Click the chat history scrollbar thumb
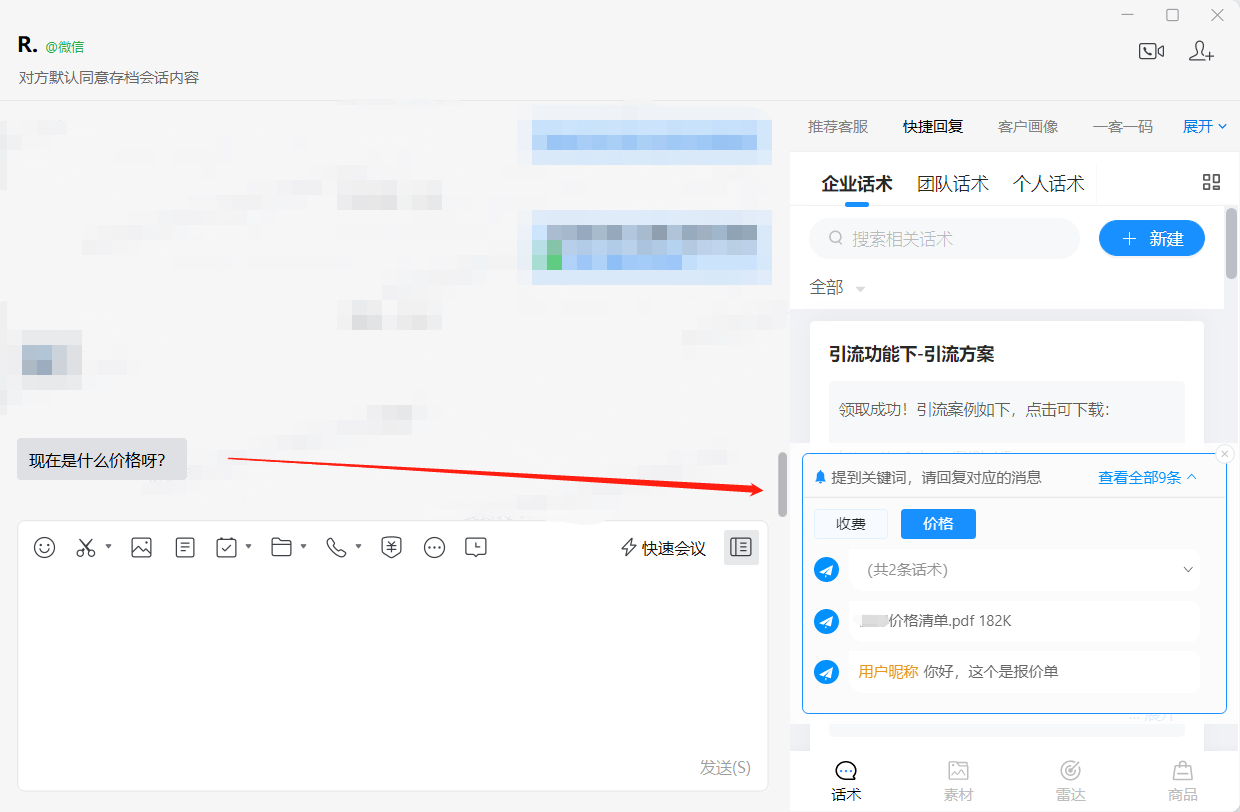Screen dimensions: 1240x812 pos(783,484)
